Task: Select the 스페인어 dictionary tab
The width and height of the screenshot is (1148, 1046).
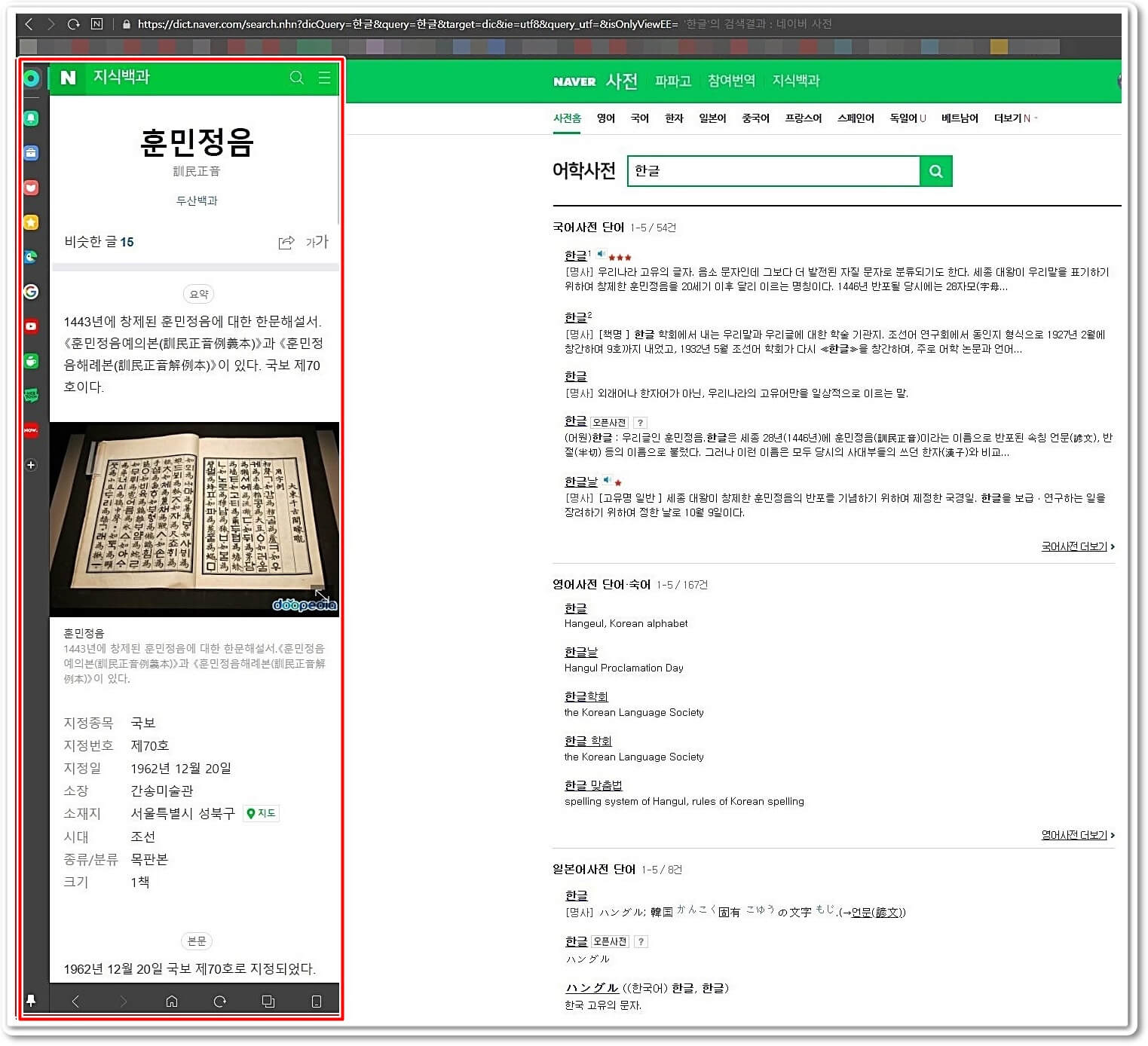Action: (856, 118)
